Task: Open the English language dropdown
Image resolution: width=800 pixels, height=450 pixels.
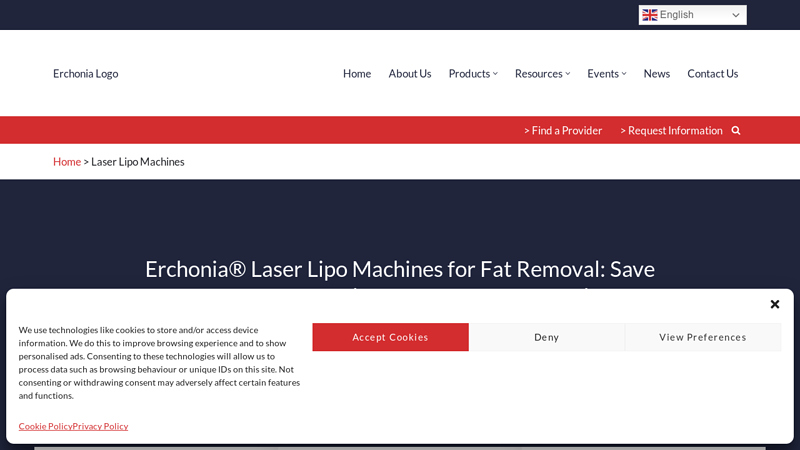Action: (x=692, y=15)
